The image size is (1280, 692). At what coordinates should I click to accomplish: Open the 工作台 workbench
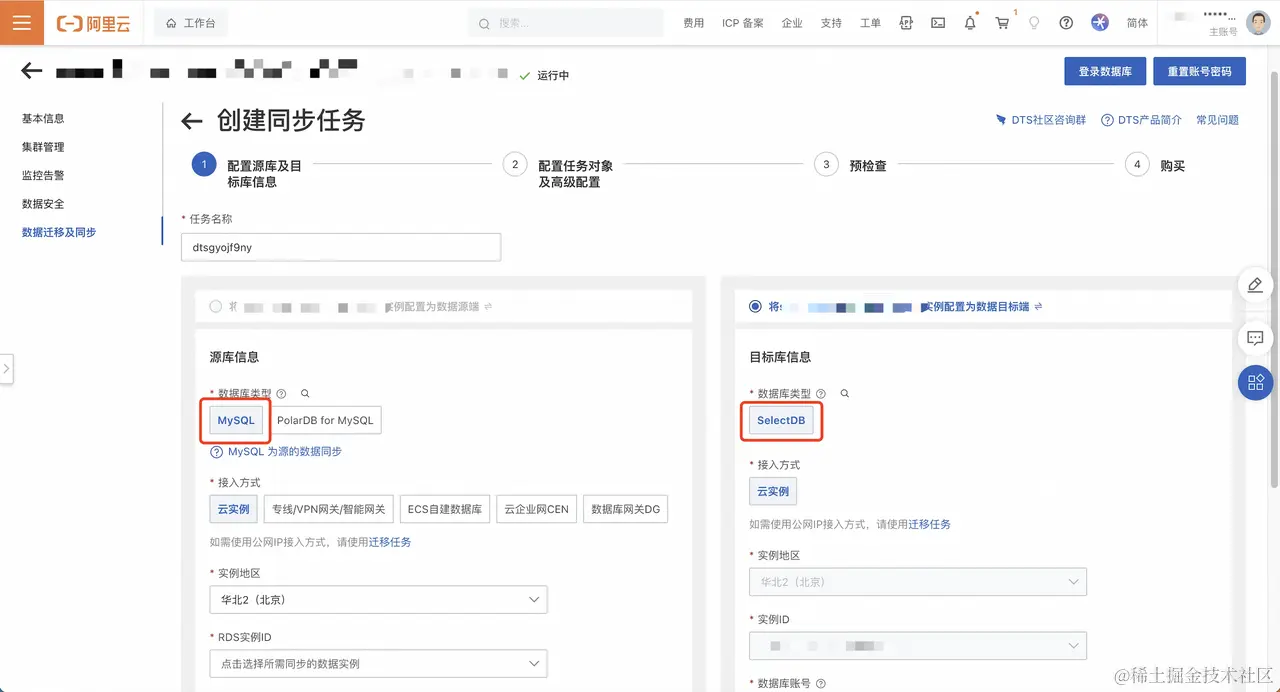pos(191,23)
